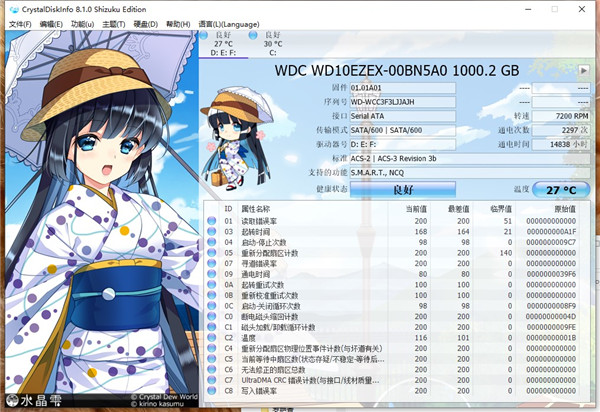The height and width of the screenshot is (412, 600).
Task: Open the 文件(F) menu
Action: point(20,24)
